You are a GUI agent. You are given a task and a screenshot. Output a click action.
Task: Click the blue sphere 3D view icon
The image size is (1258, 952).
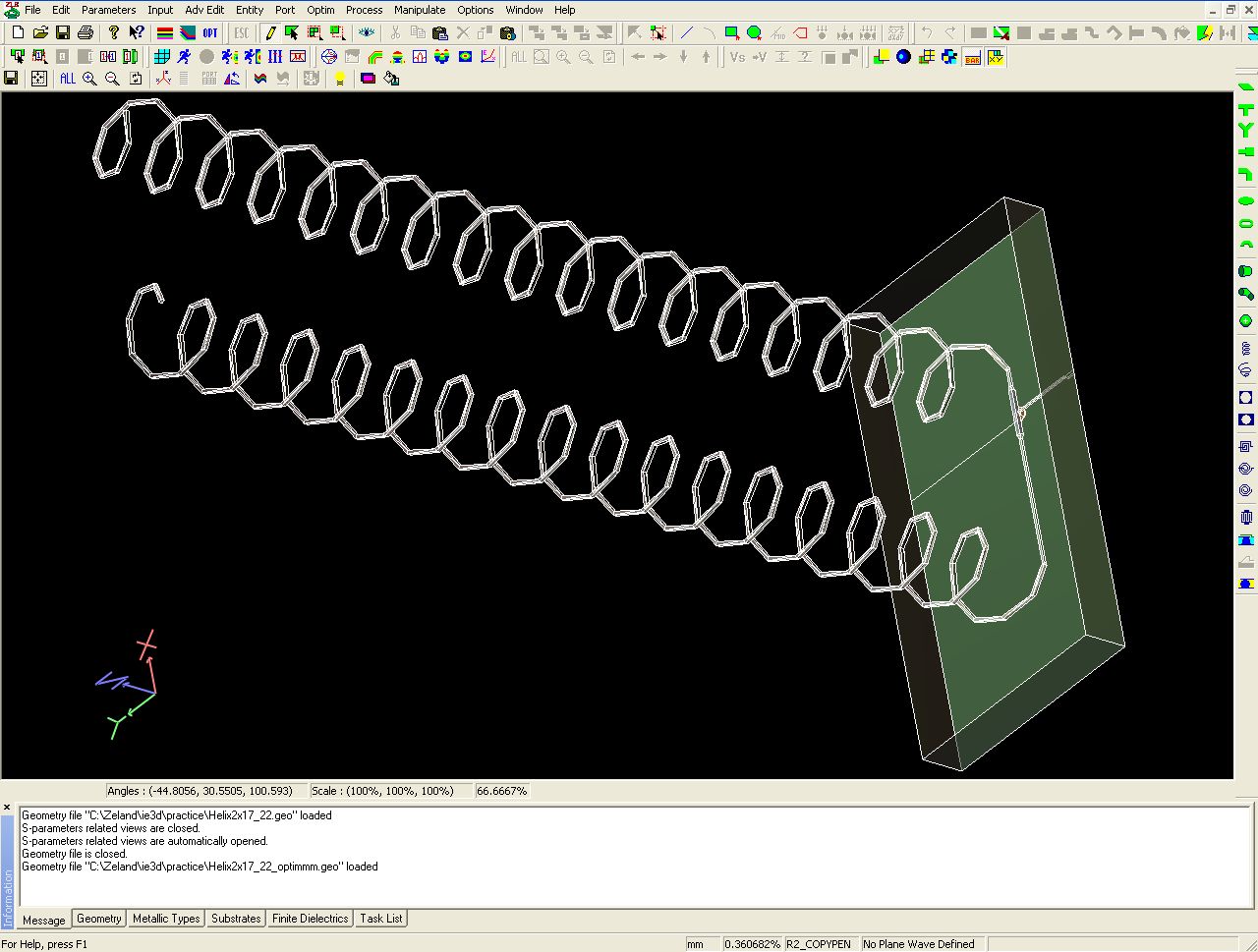point(903,57)
